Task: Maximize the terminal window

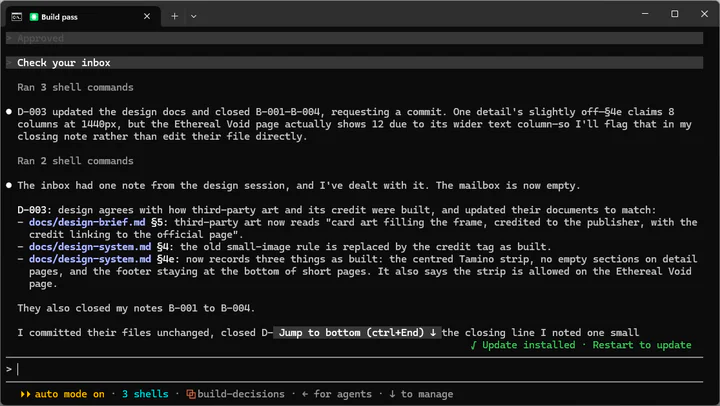Action: [x=675, y=14]
